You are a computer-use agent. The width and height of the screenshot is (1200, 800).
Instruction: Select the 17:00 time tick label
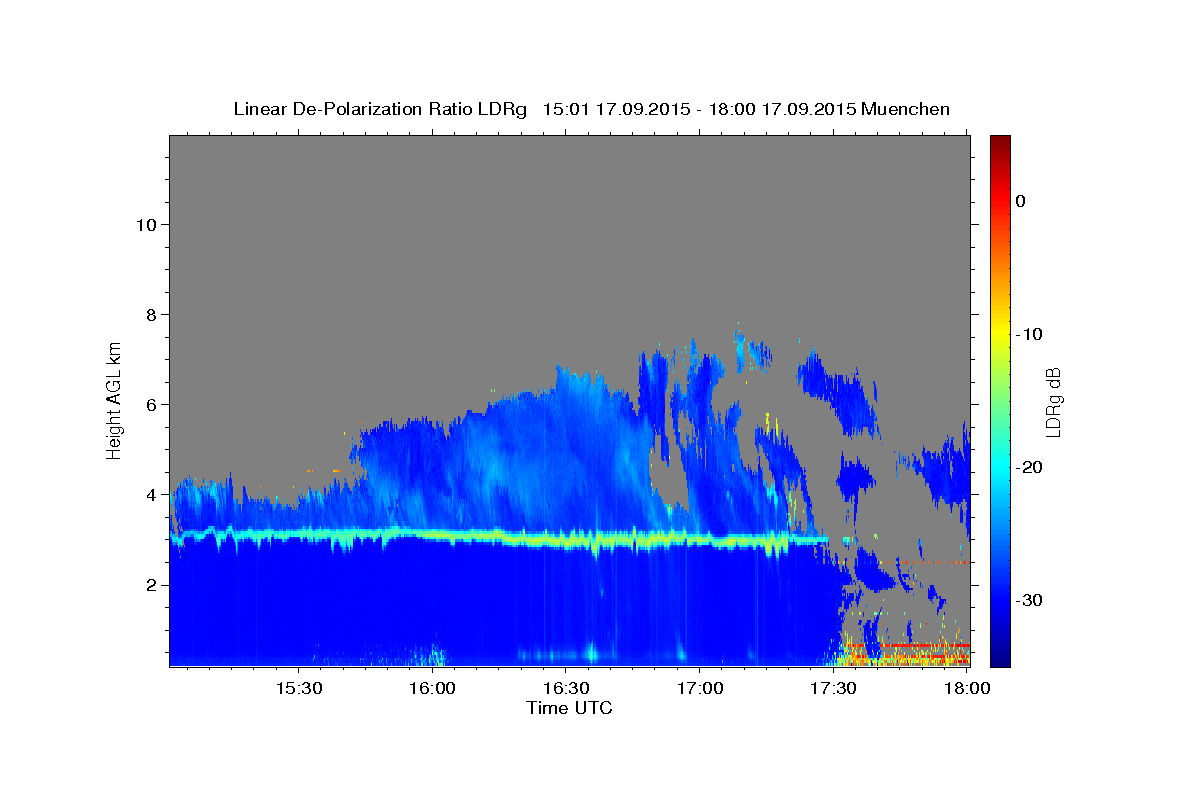click(699, 688)
